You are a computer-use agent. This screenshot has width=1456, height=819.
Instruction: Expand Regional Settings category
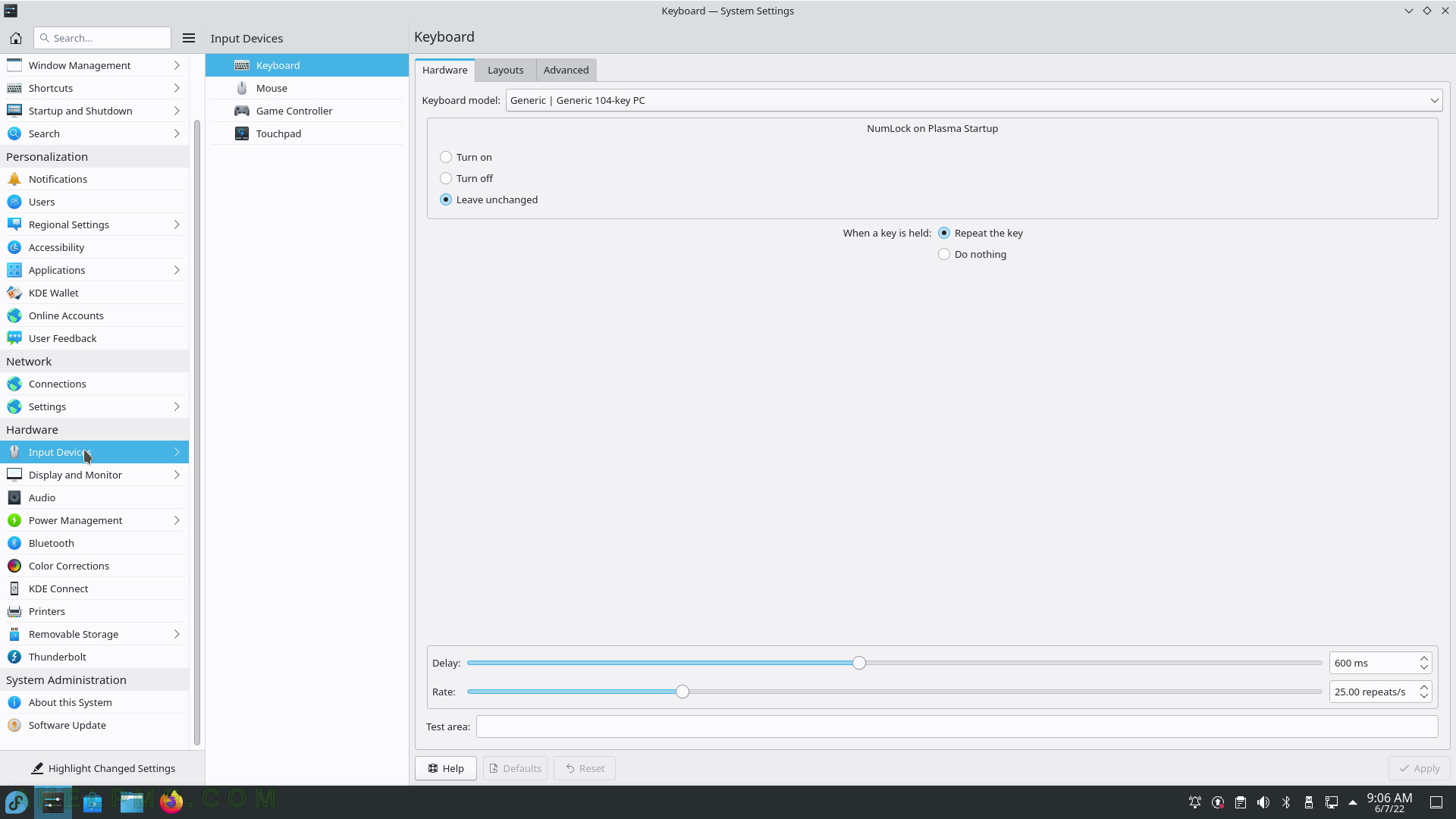177,224
